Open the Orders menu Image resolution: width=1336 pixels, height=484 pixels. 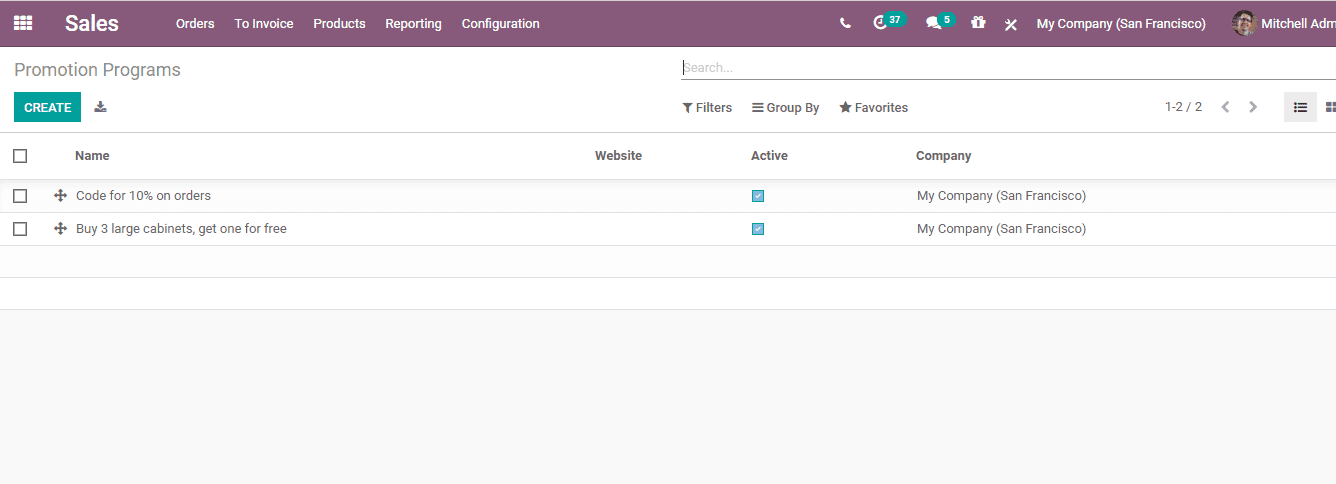click(195, 23)
